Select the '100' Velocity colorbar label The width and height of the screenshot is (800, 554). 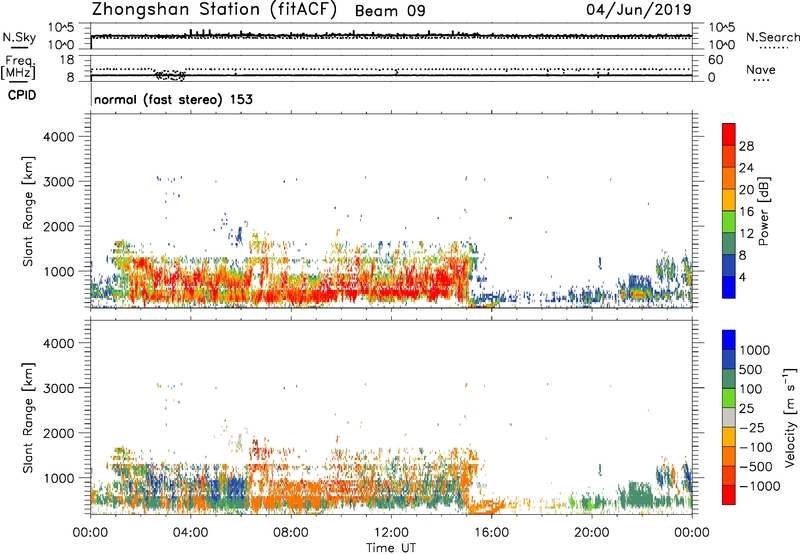point(750,389)
